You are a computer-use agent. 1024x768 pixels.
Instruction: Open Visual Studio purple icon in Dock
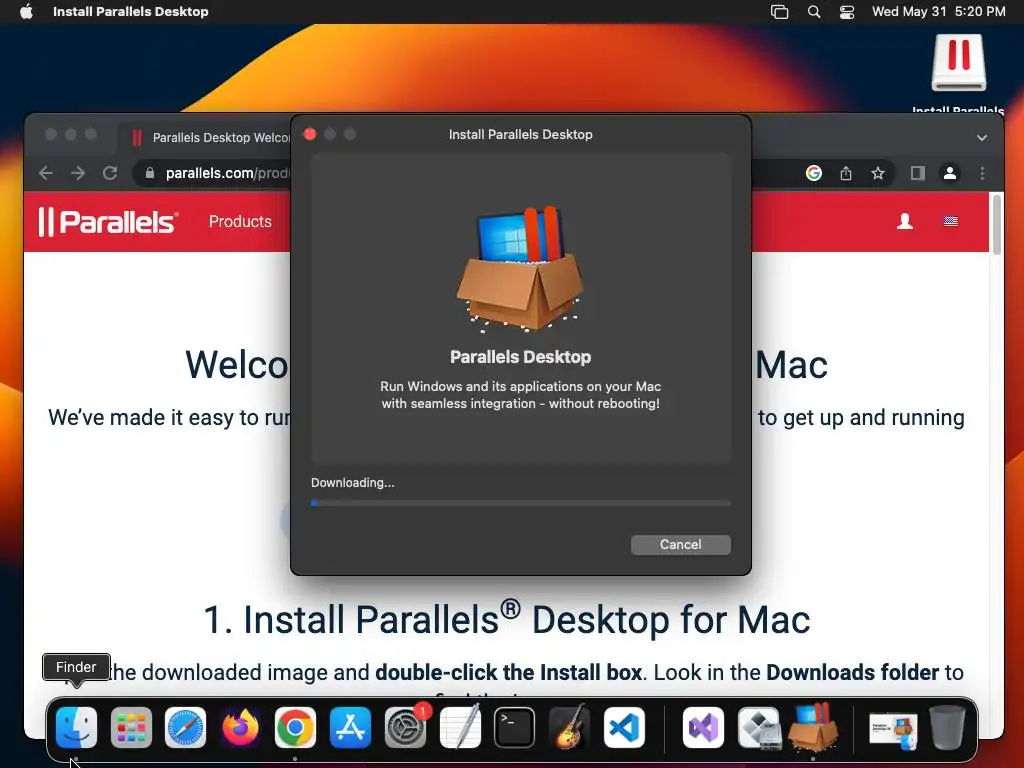pos(703,728)
